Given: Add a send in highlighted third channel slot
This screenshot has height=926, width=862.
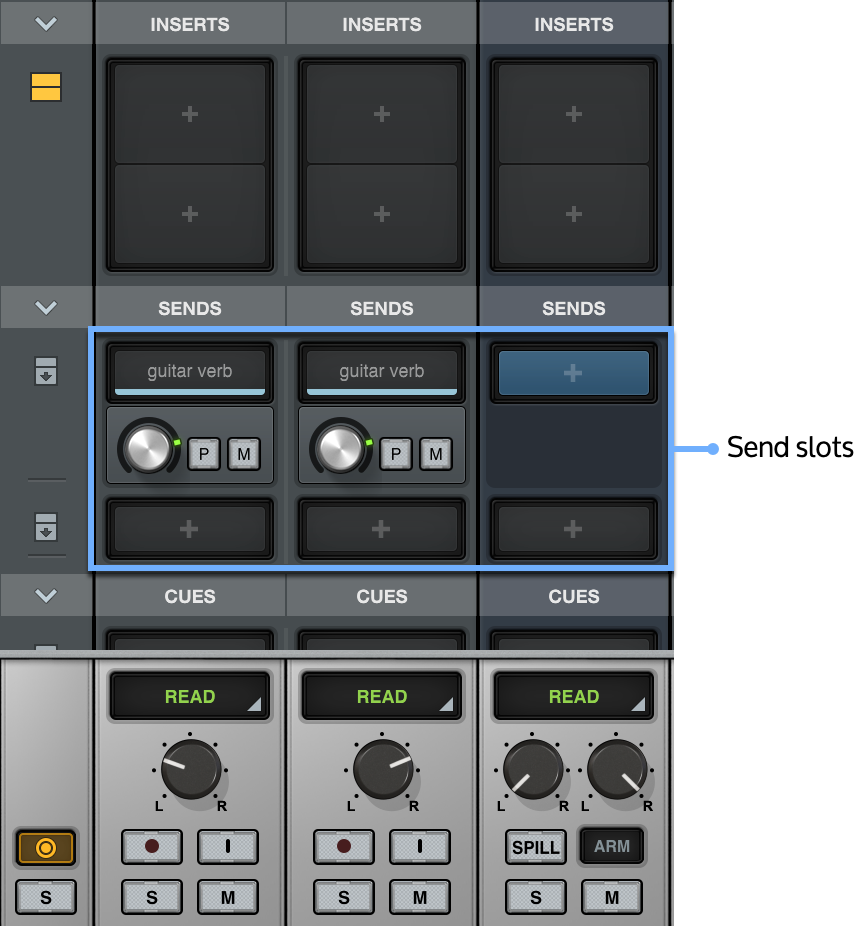Looking at the screenshot, I should coord(573,373).
